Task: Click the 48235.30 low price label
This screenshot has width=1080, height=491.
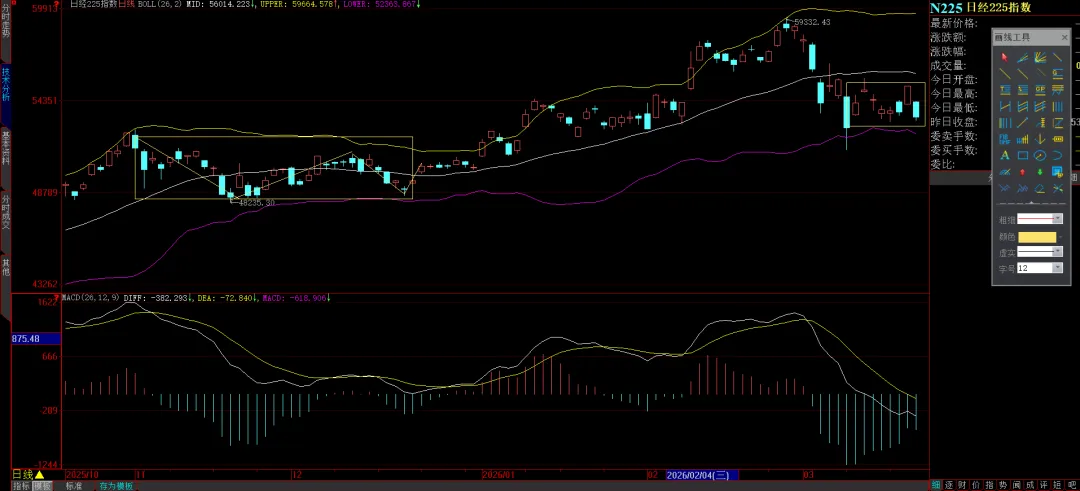Action: point(256,202)
